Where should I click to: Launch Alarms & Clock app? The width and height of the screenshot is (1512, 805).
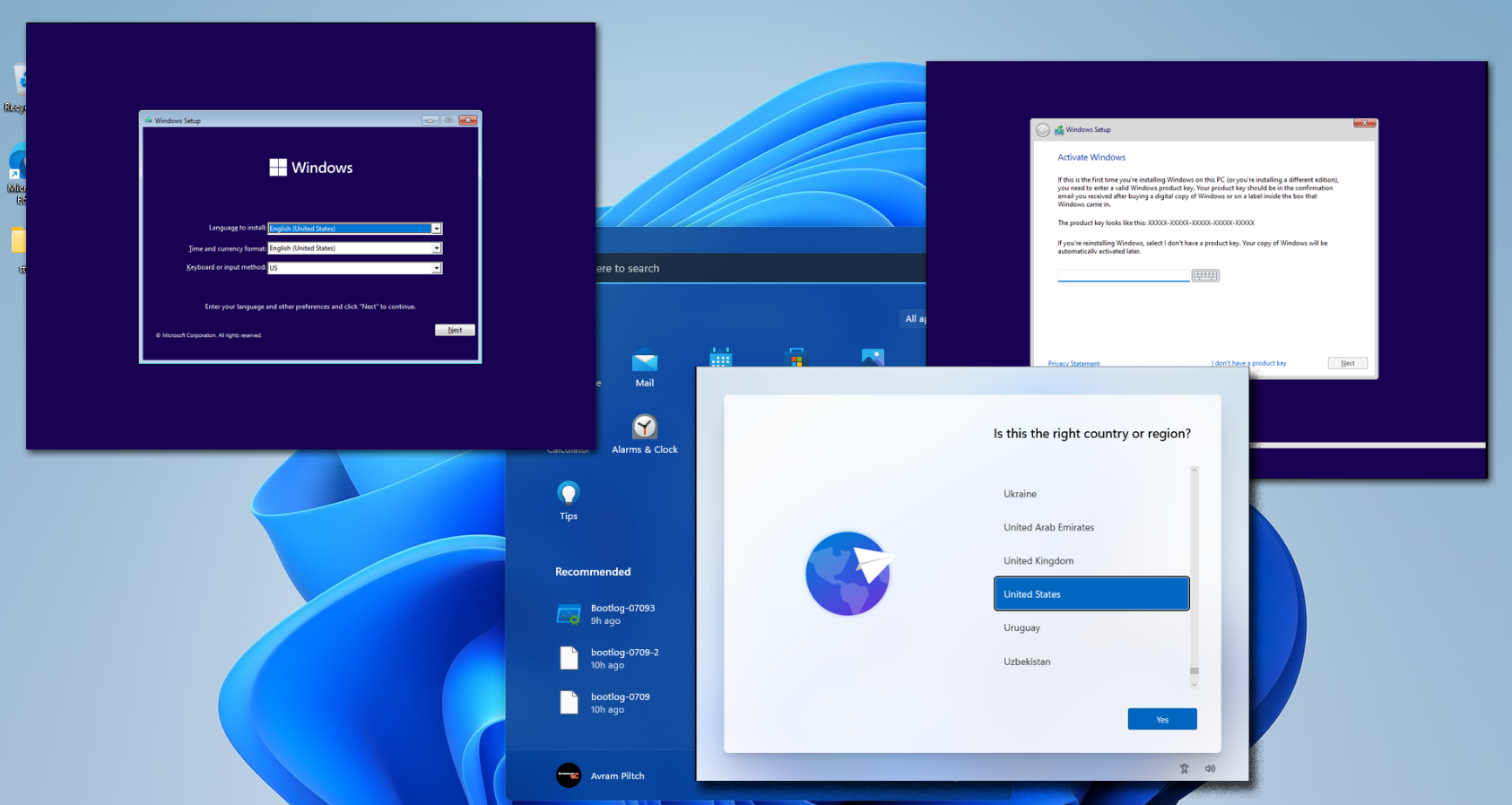[644, 428]
